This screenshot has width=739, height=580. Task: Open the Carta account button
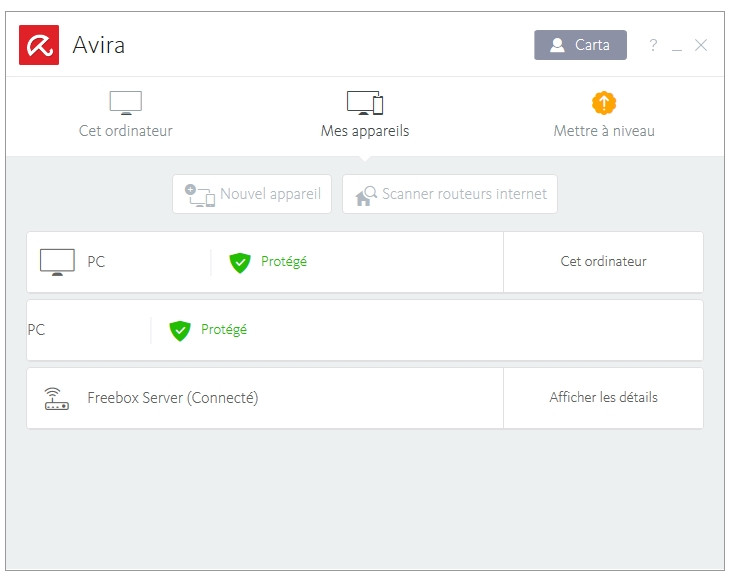click(x=580, y=45)
